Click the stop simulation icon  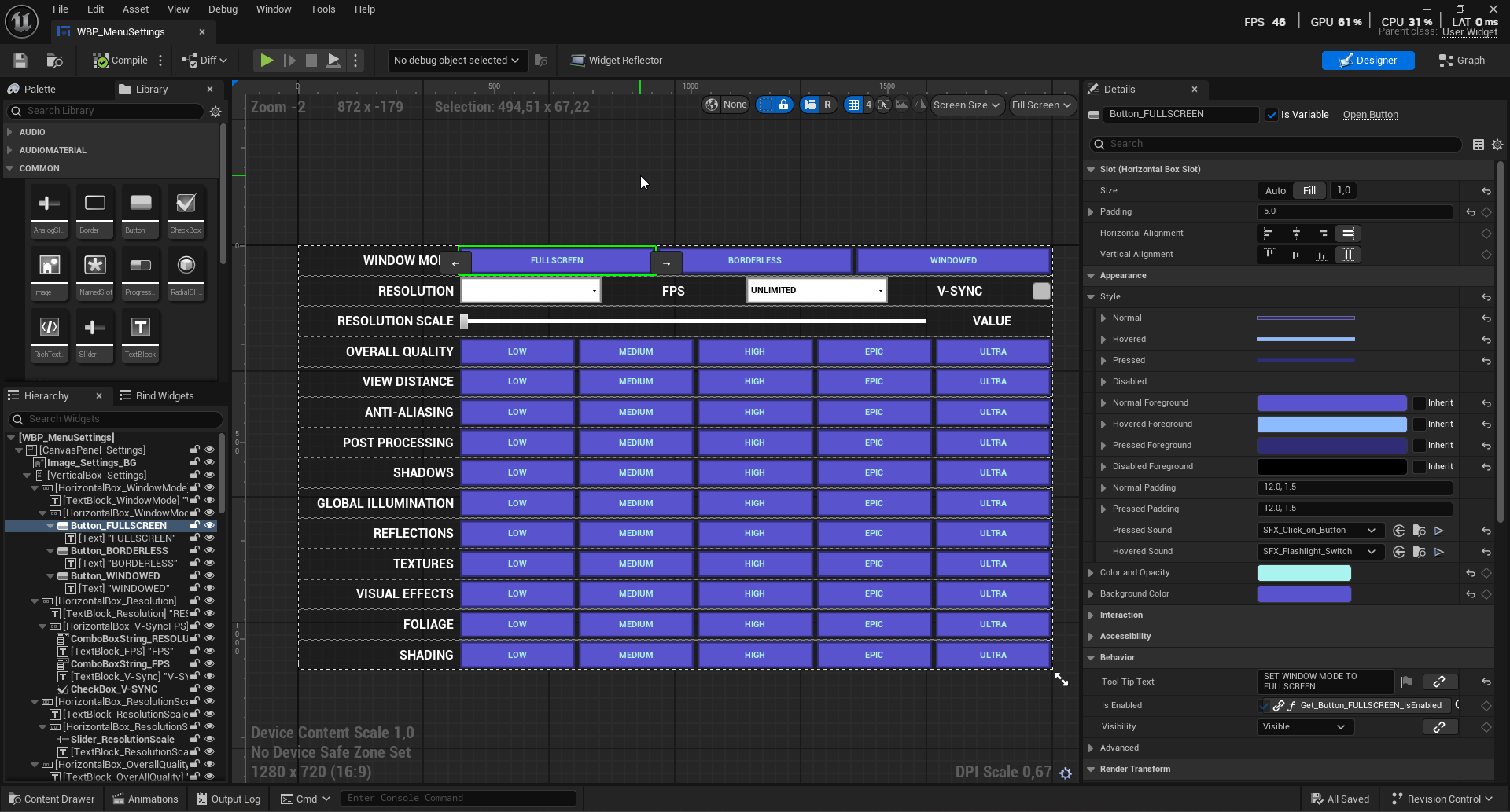pyautogui.click(x=311, y=61)
